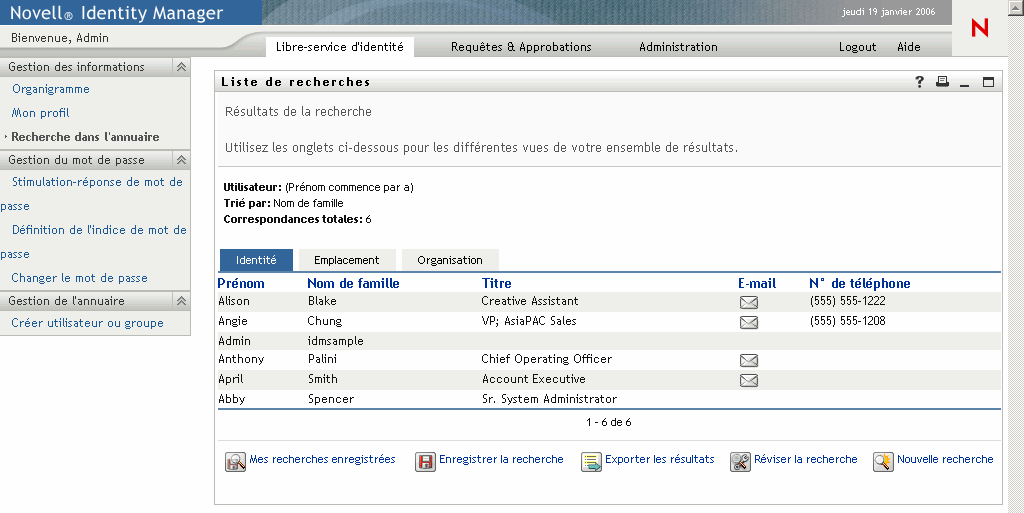Click last name Palini
The width and height of the screenshot is (1024, 513).
323,359
